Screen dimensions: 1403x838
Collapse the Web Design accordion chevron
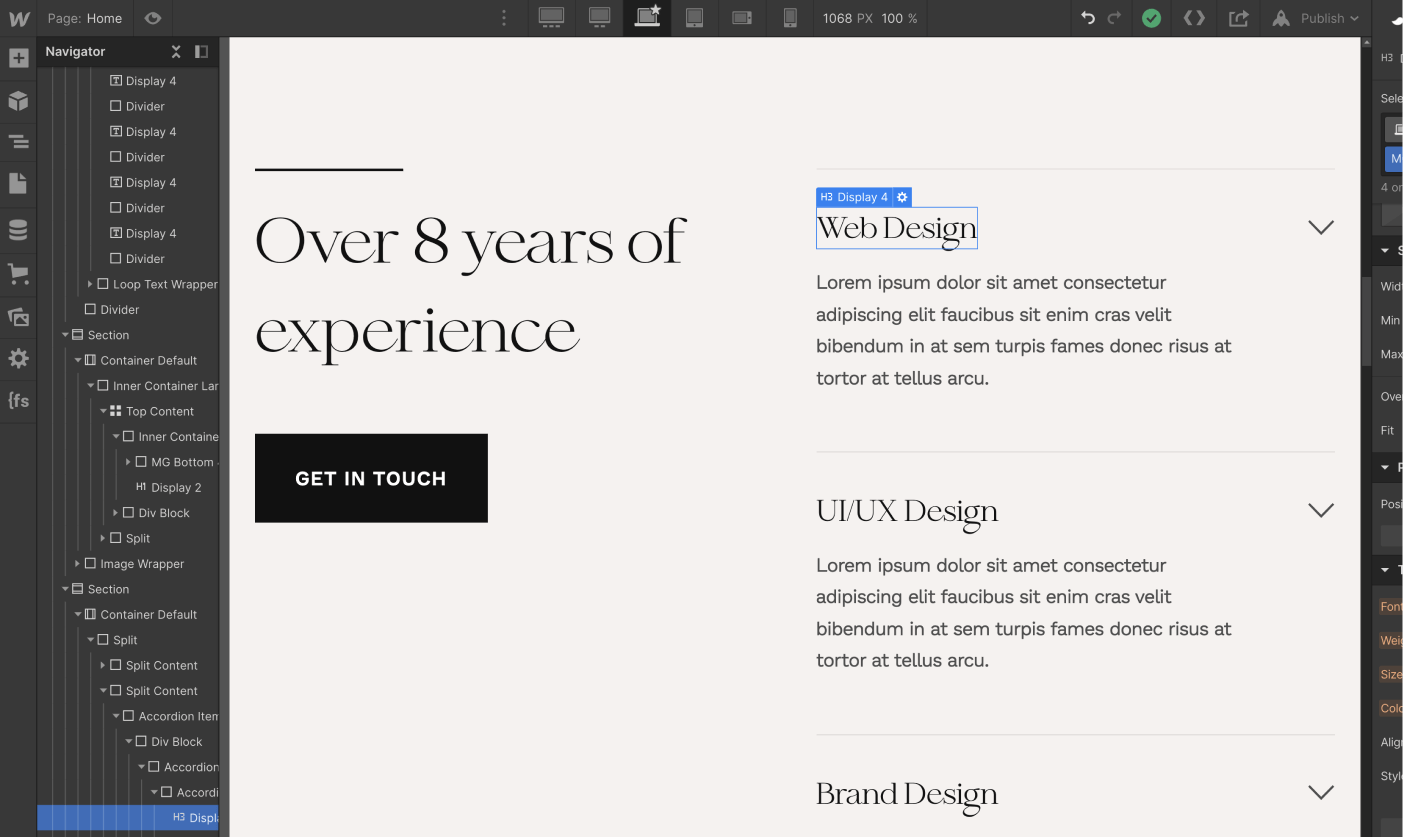[x=1320, y=227]
